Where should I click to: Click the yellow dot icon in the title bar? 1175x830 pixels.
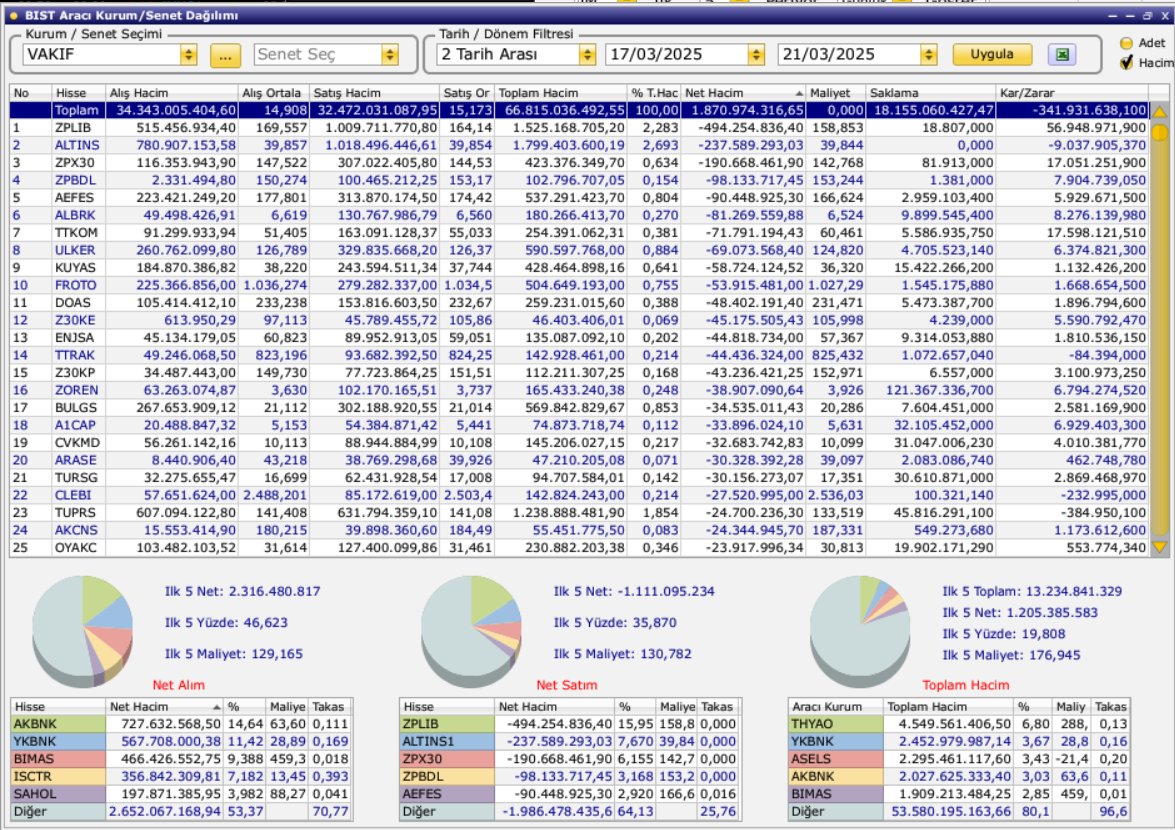tap(13, 15)
